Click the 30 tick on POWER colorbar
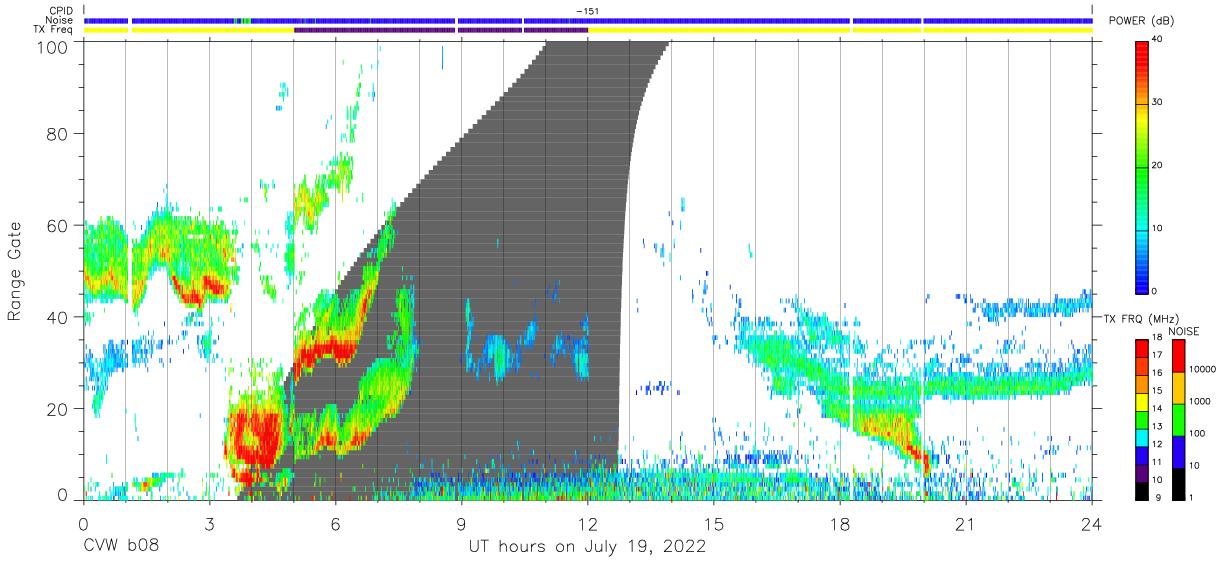1228x567 pixels. 1159,102
